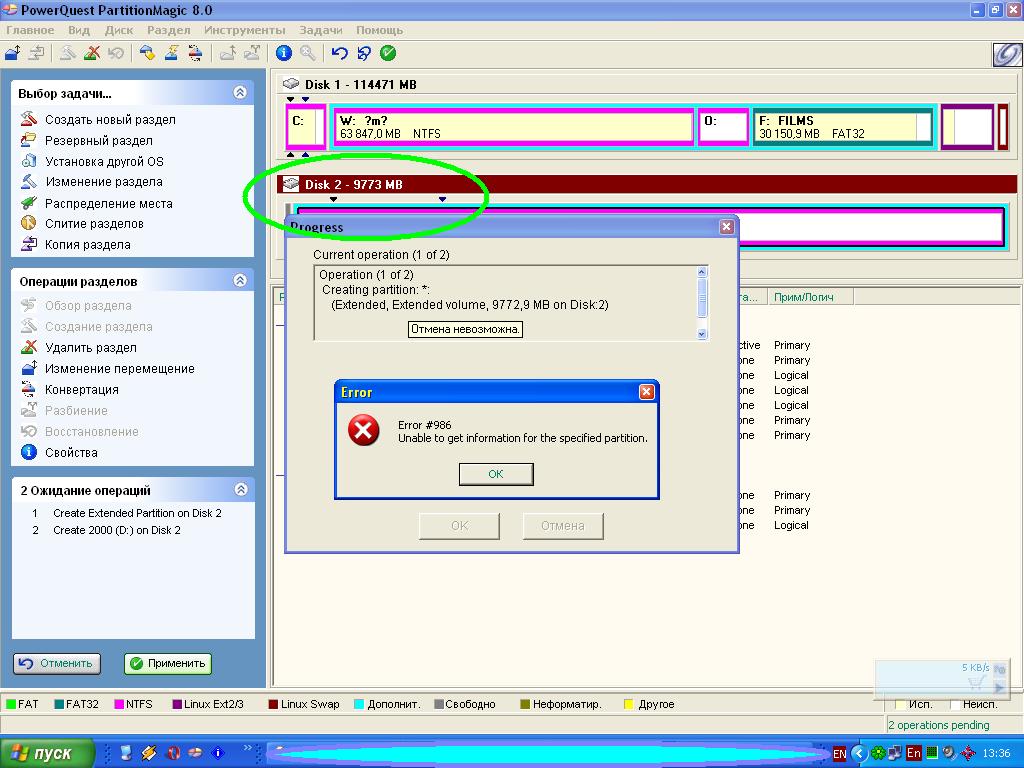Image resolution: width=1024 pixels, height=768 pixels.
Task: Open the Помощь menu
Action: click(379, 30)
